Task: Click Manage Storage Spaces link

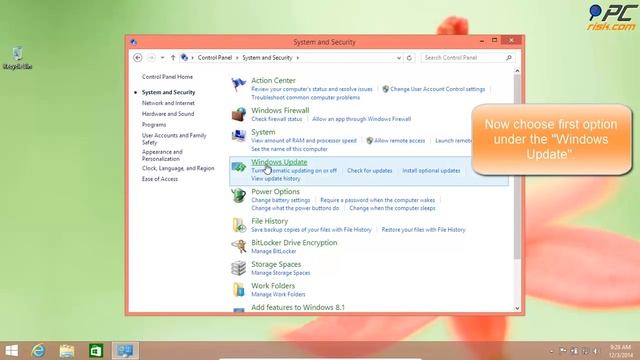Action: (281, 273)
